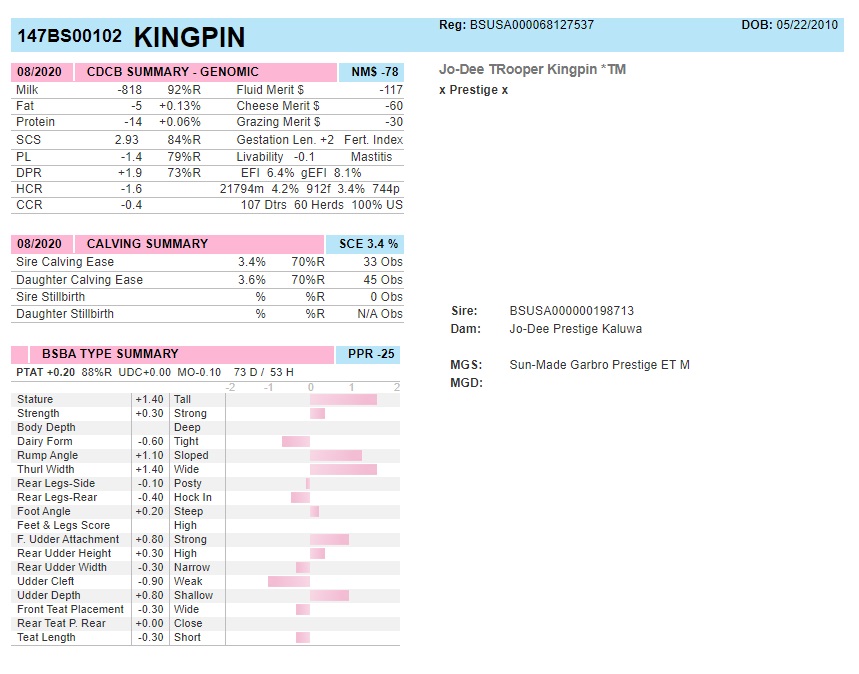Viewport: 859px width, 674px height.
Task: Click the 08/2020 date in the Calving header
Action: click(x=39, y=244)
